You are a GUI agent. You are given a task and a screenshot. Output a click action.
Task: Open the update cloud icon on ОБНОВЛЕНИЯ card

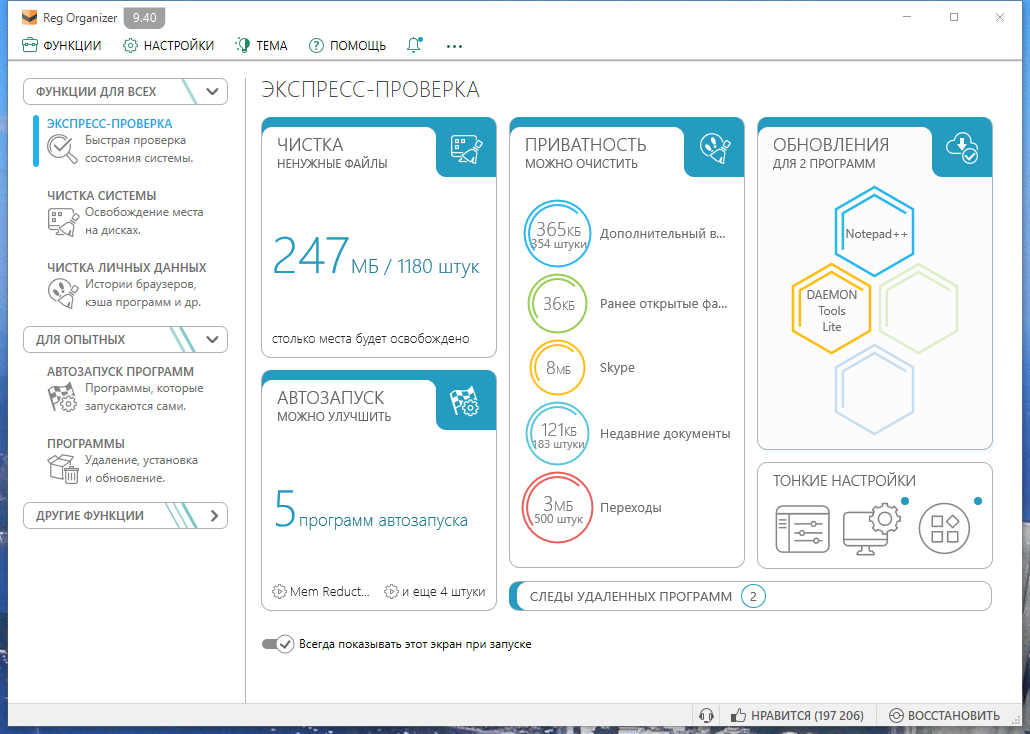pos(961,145)
